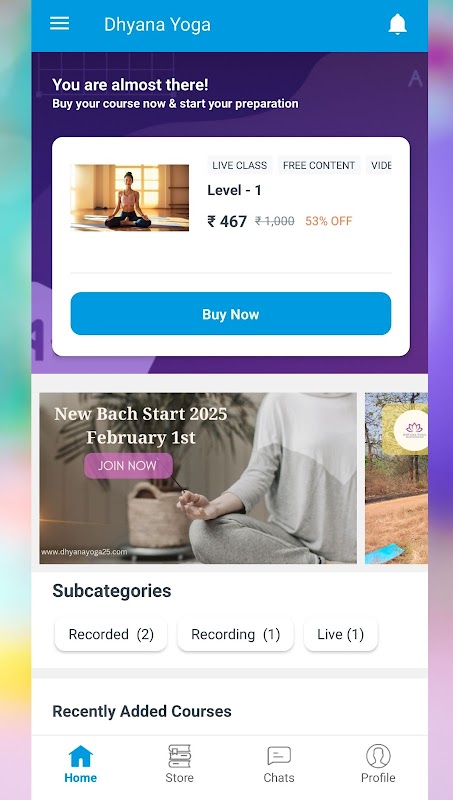Image resolution: width=453 pixels, height=800 pixels.
Task: Select the Recorded (2) subcategory
Action: pos(111,634)
